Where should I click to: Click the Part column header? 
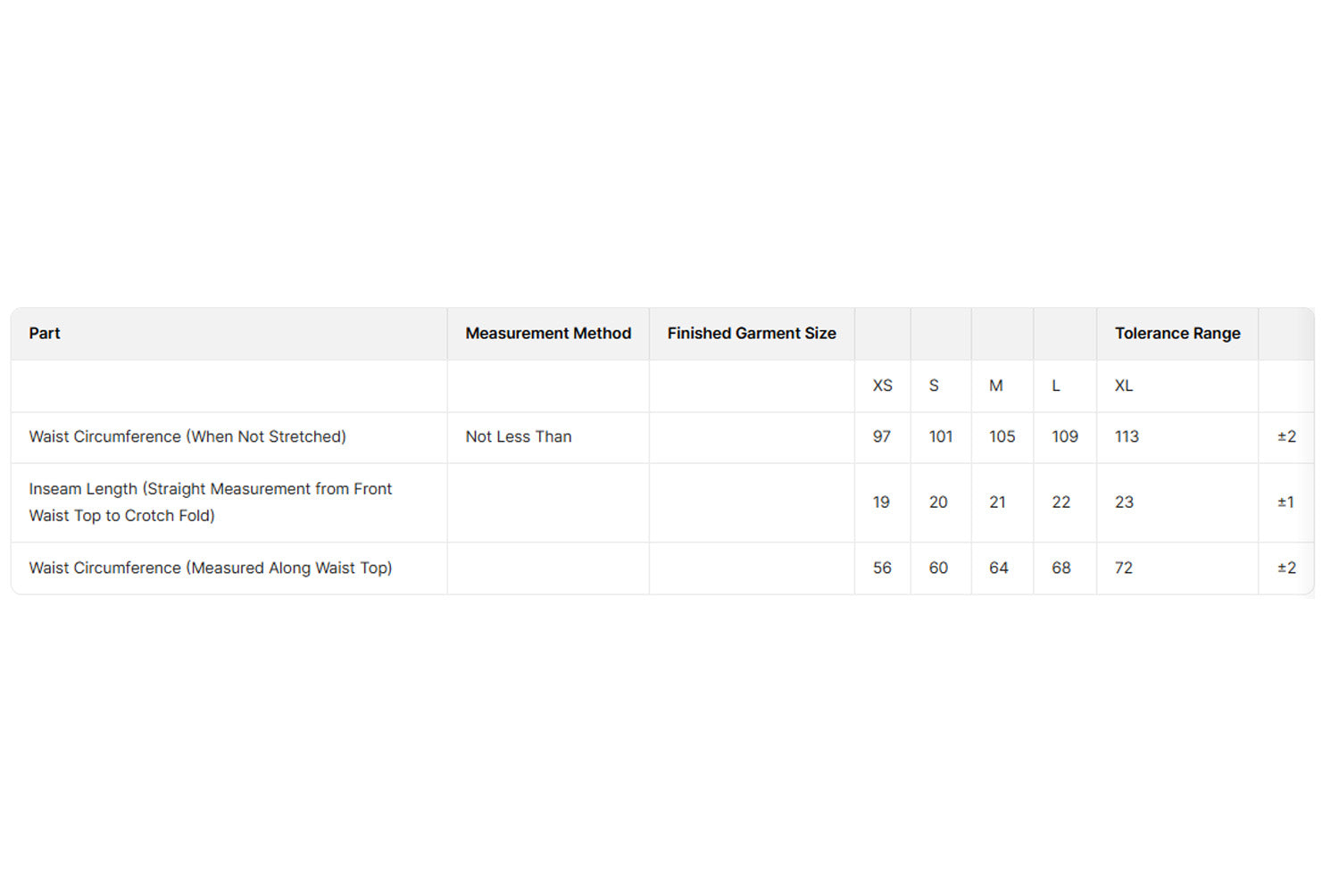coord(45,334)
